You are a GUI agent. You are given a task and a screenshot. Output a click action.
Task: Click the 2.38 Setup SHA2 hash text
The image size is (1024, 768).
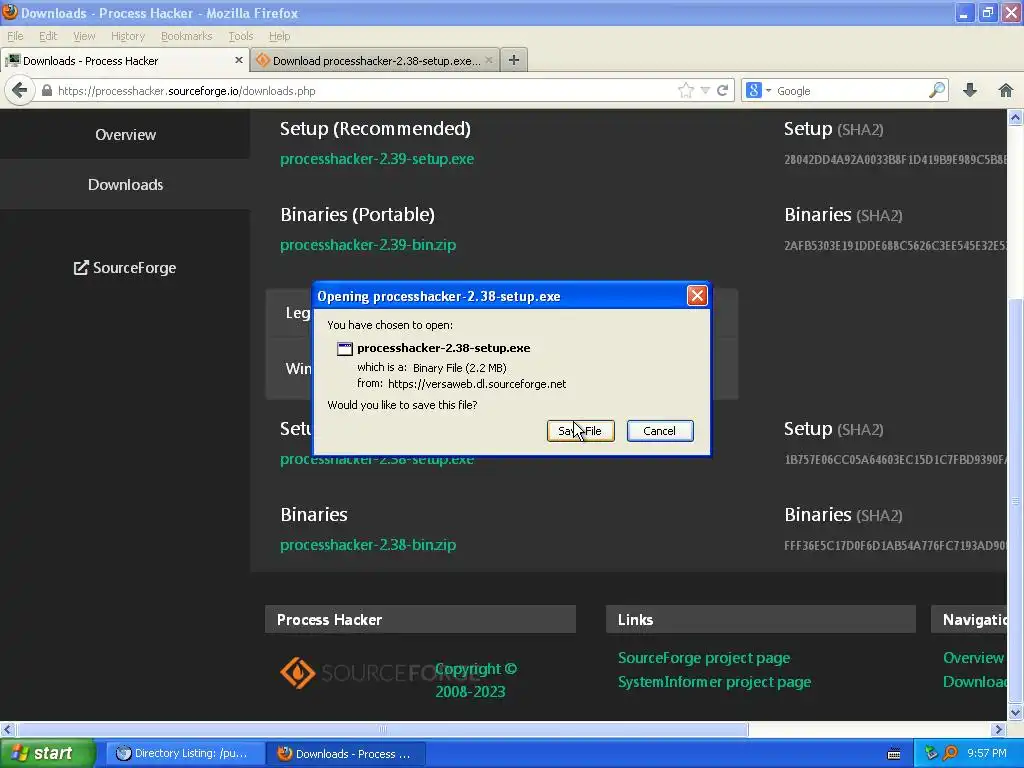895,460
